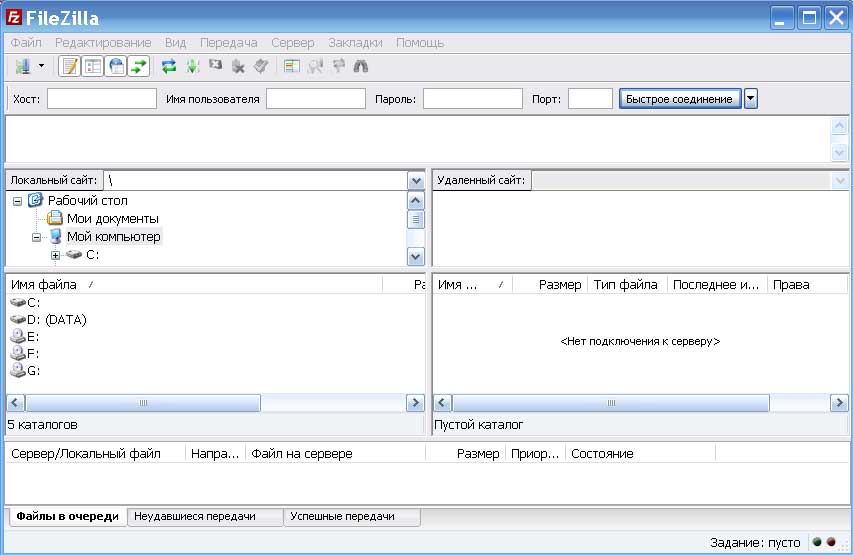Image resolution: width=853 pixels, height=555 pixels.
Task: Open the directory listing filters icon
Action: pos(292,66)
